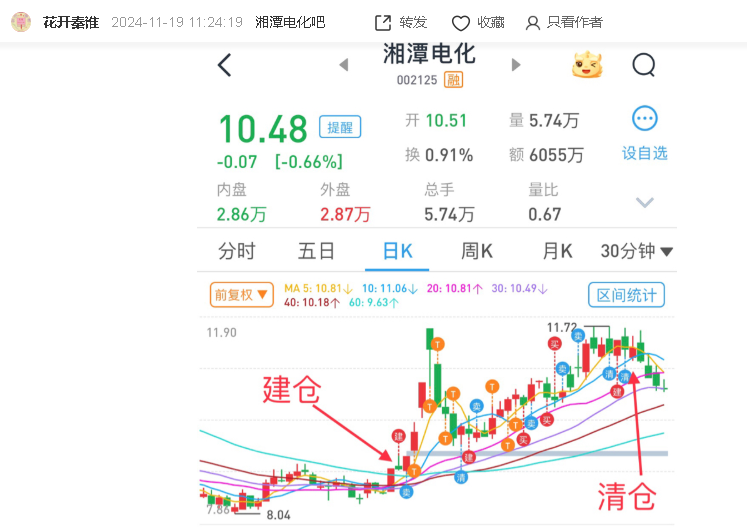Screen dimensions: 747x527
Task: Click the 提醒 alert button
Action: (340, 127)
